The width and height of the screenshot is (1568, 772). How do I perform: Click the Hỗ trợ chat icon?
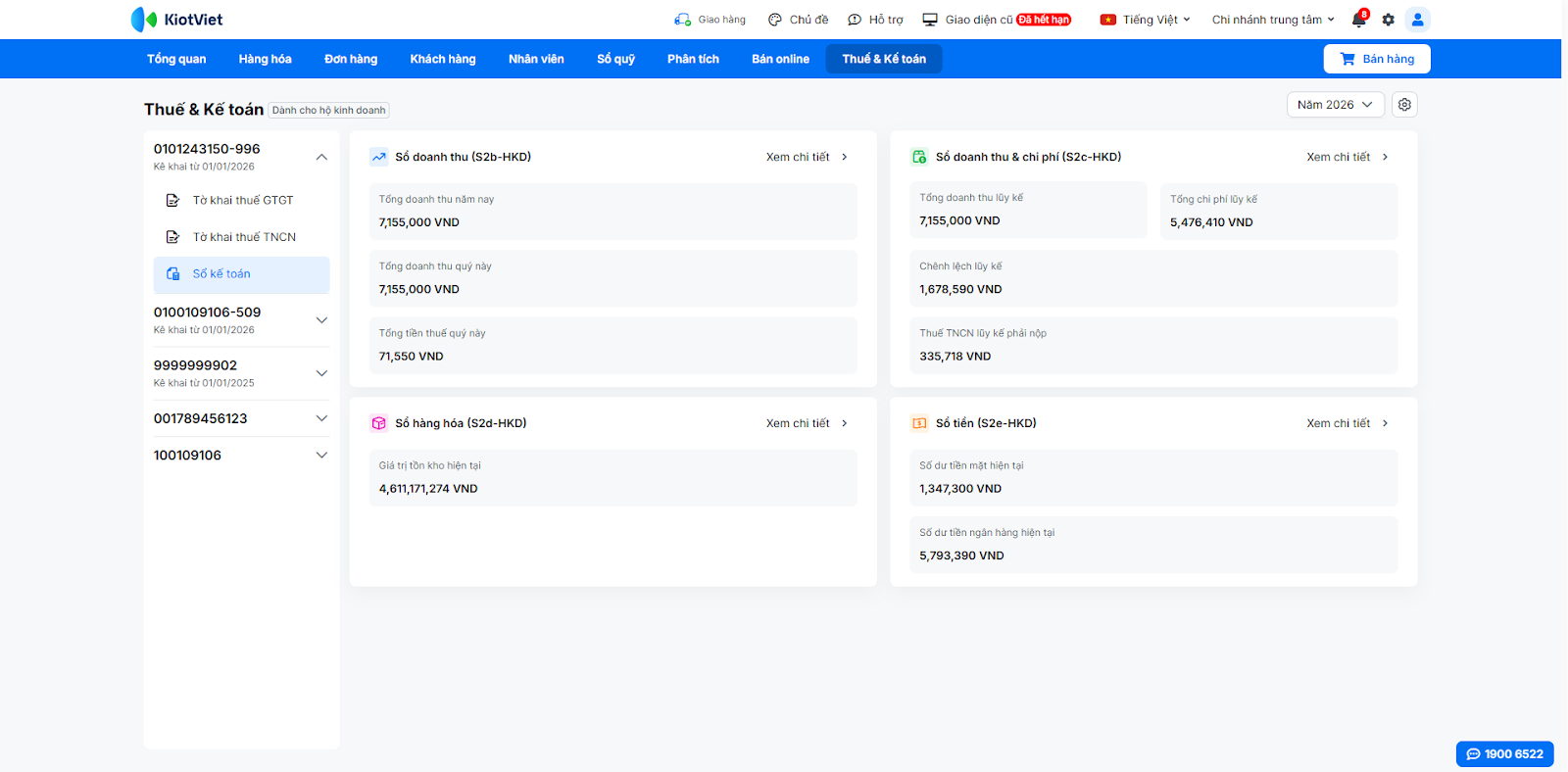855,20
